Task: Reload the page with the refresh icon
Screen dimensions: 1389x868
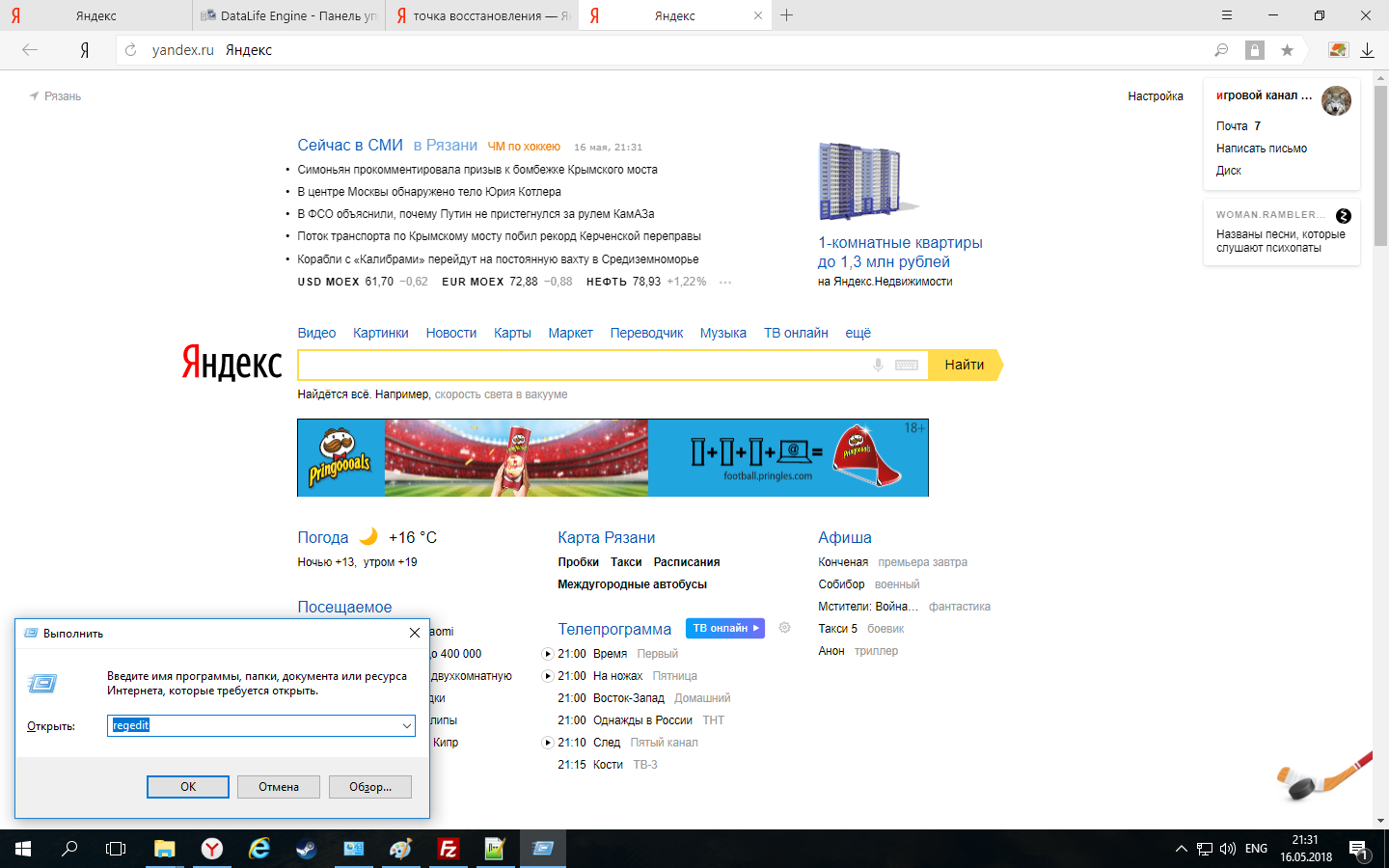Action: click(131, 50)
